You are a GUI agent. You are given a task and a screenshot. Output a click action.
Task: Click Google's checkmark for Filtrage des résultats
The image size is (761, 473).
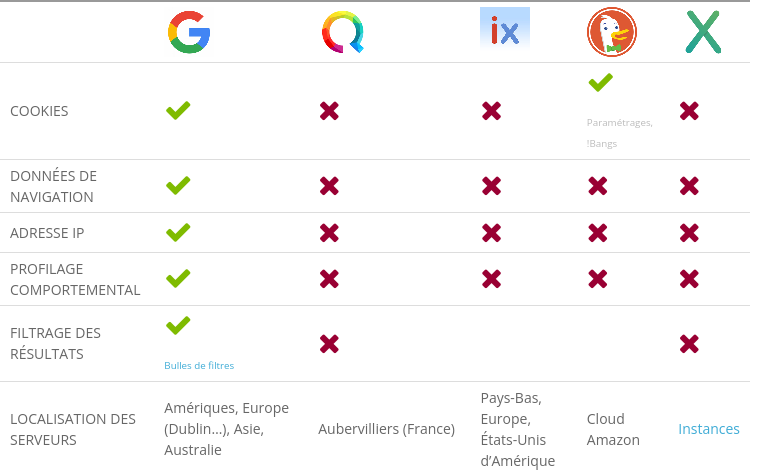pos(178,326)
